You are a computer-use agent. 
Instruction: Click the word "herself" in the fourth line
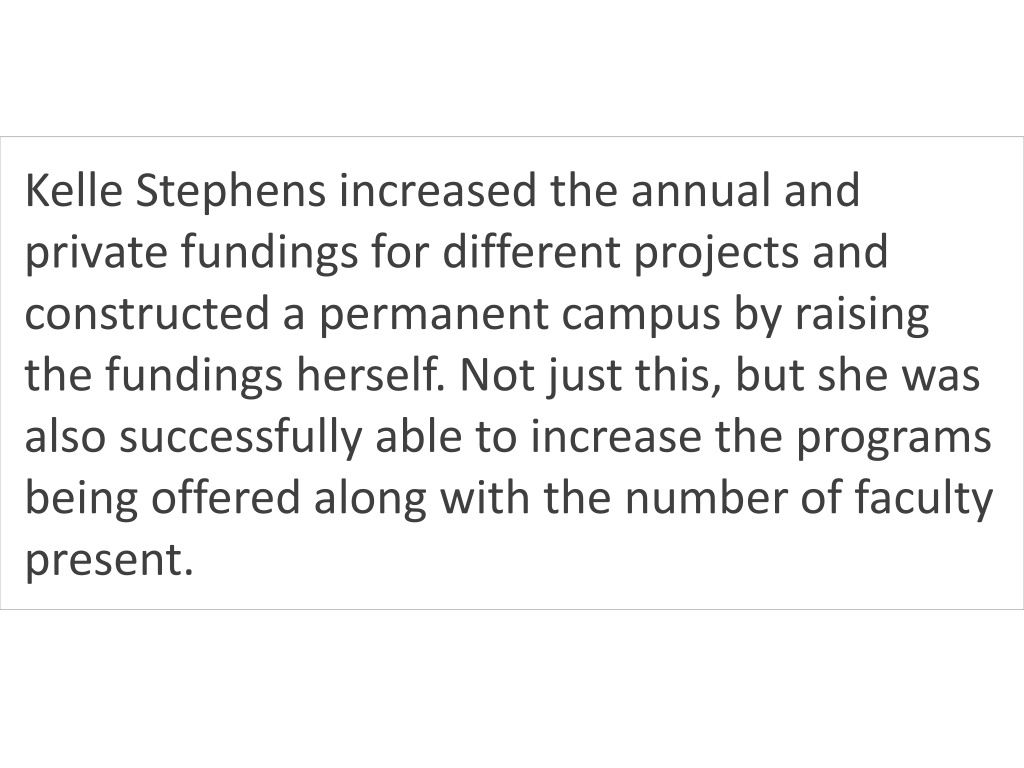[x=370, y=375]
